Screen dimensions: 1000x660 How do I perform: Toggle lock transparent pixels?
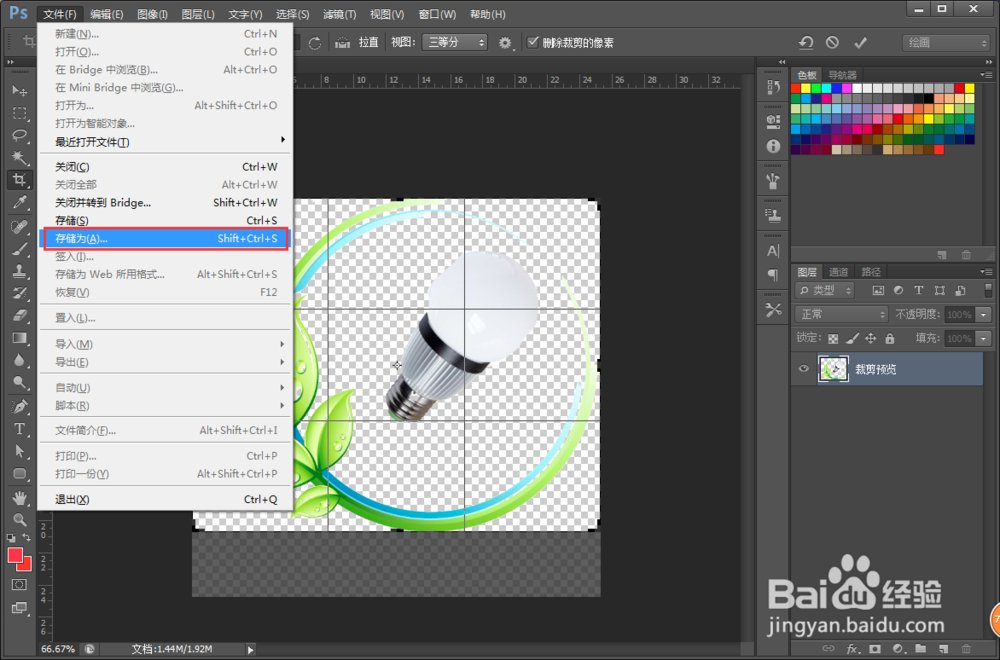[833, 339]
